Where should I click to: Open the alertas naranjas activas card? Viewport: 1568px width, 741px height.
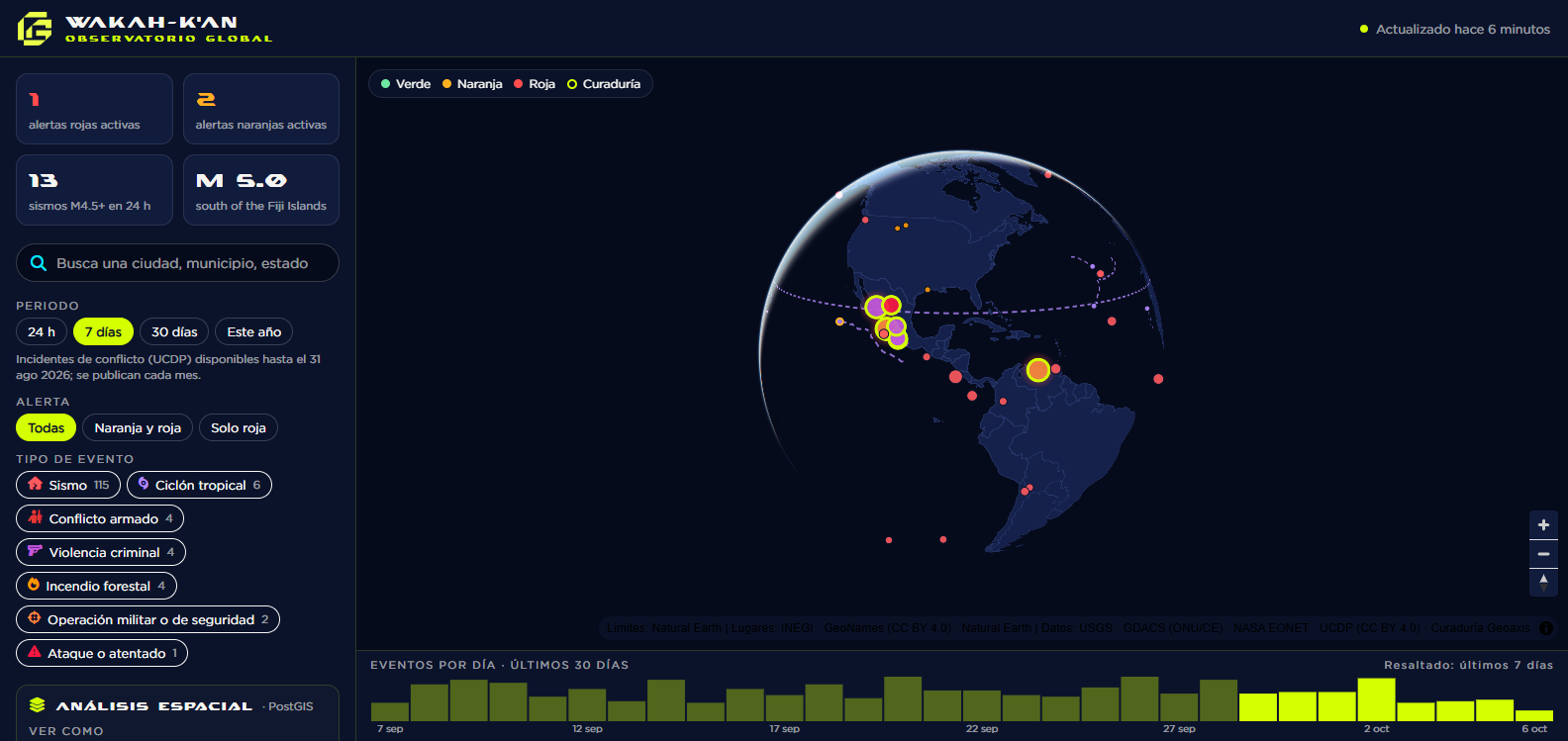tap(261, 109)
